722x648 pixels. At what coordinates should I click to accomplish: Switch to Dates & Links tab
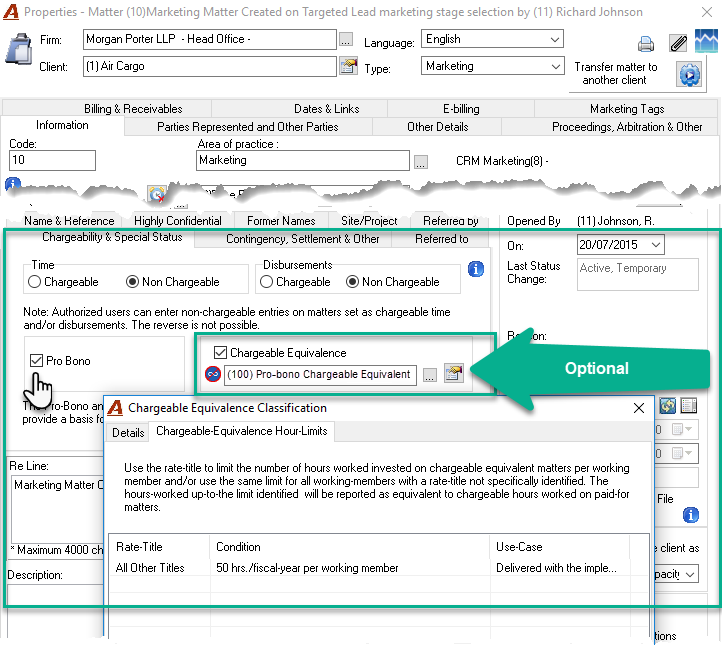tap(327, 109)
